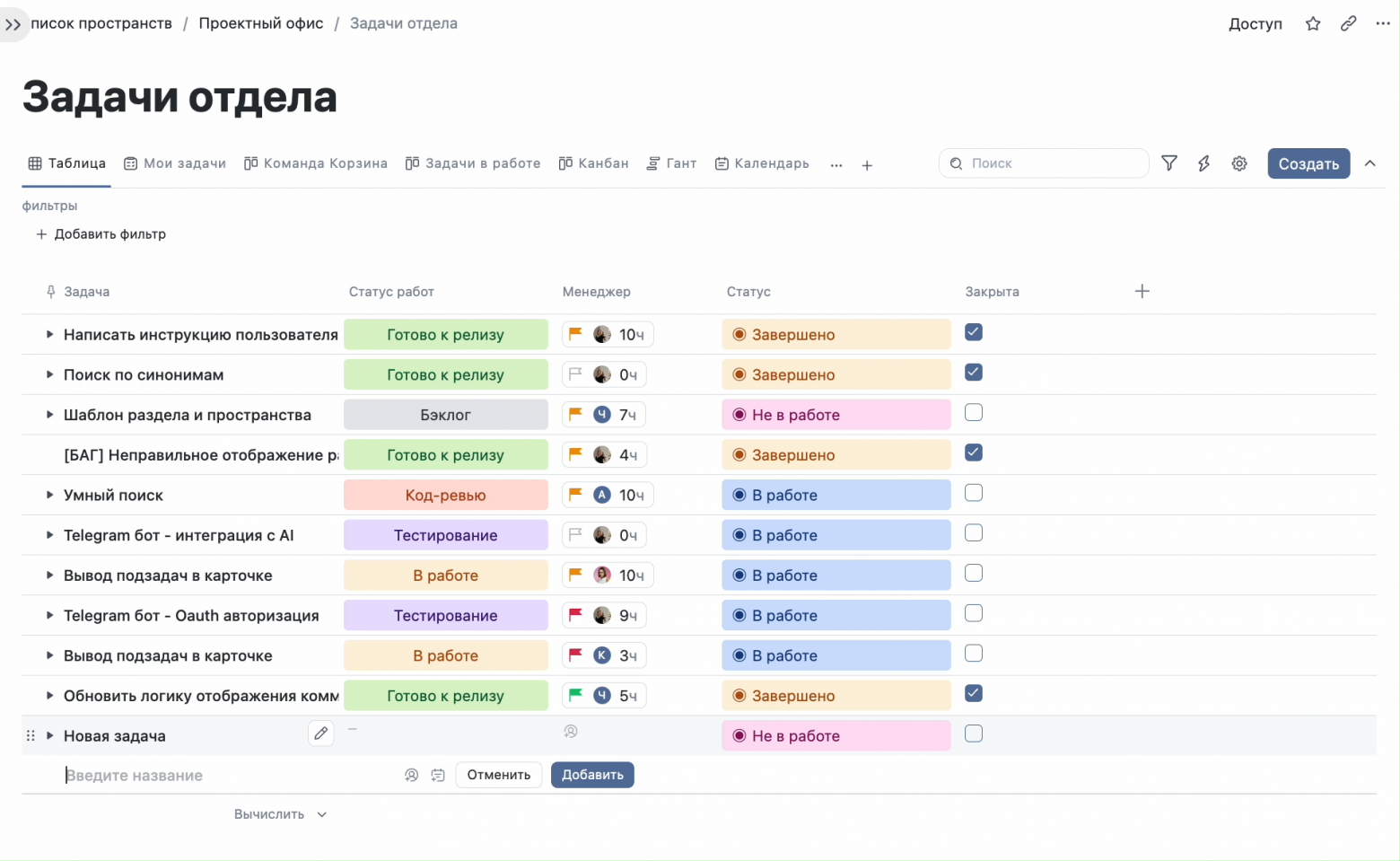Viewport: 1400px width, 861px height.
Task: Open the Канбан view tab
Action: click(593, 163)
